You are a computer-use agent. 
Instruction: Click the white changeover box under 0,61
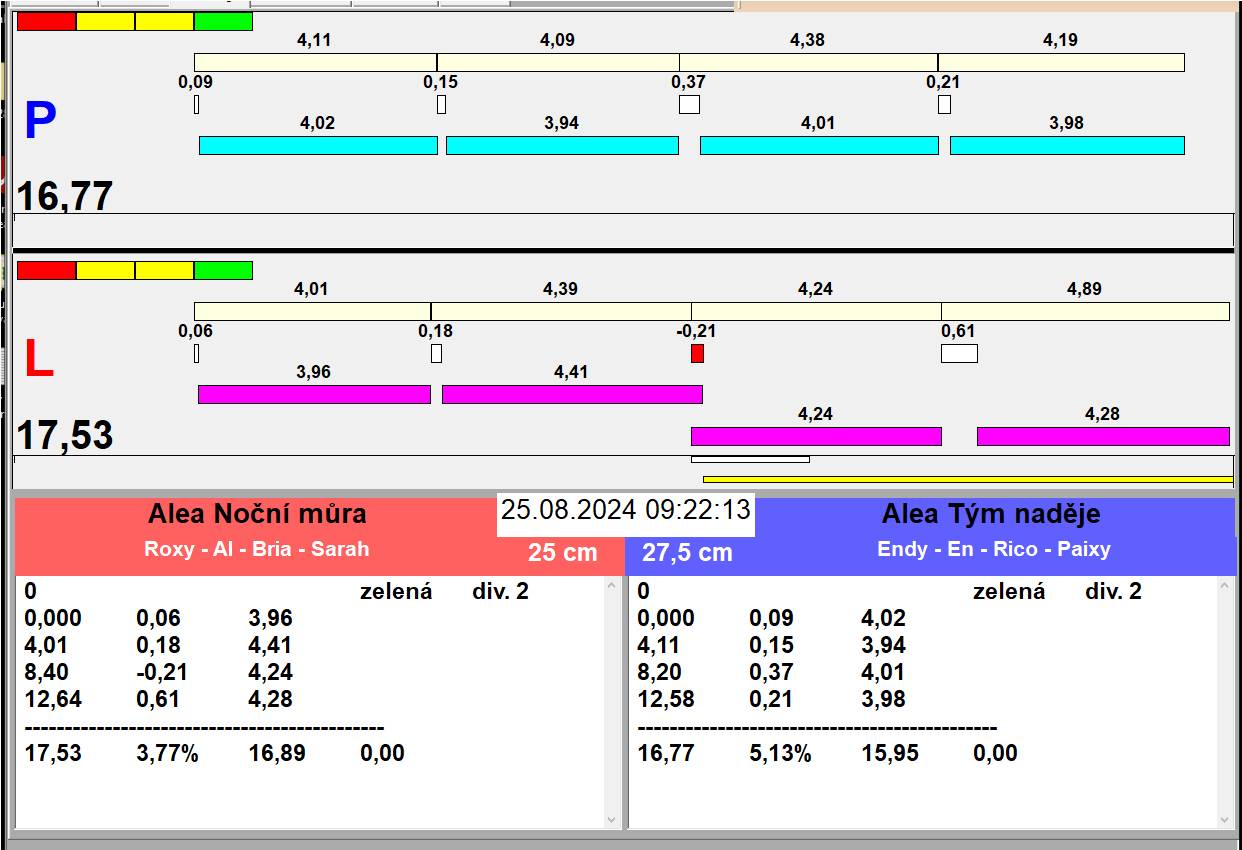(x=959, y=353)
